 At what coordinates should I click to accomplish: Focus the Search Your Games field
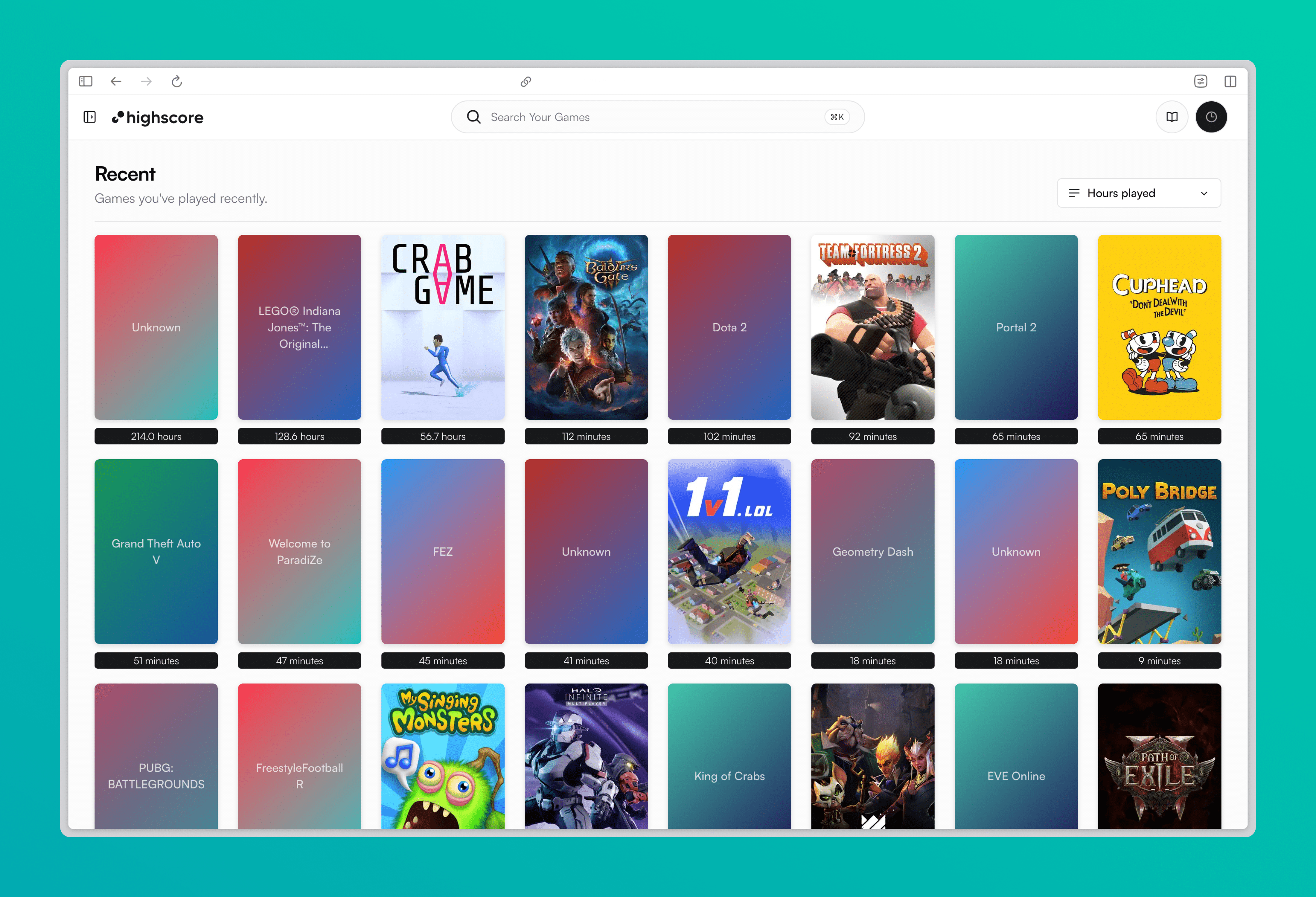[657, 117]
